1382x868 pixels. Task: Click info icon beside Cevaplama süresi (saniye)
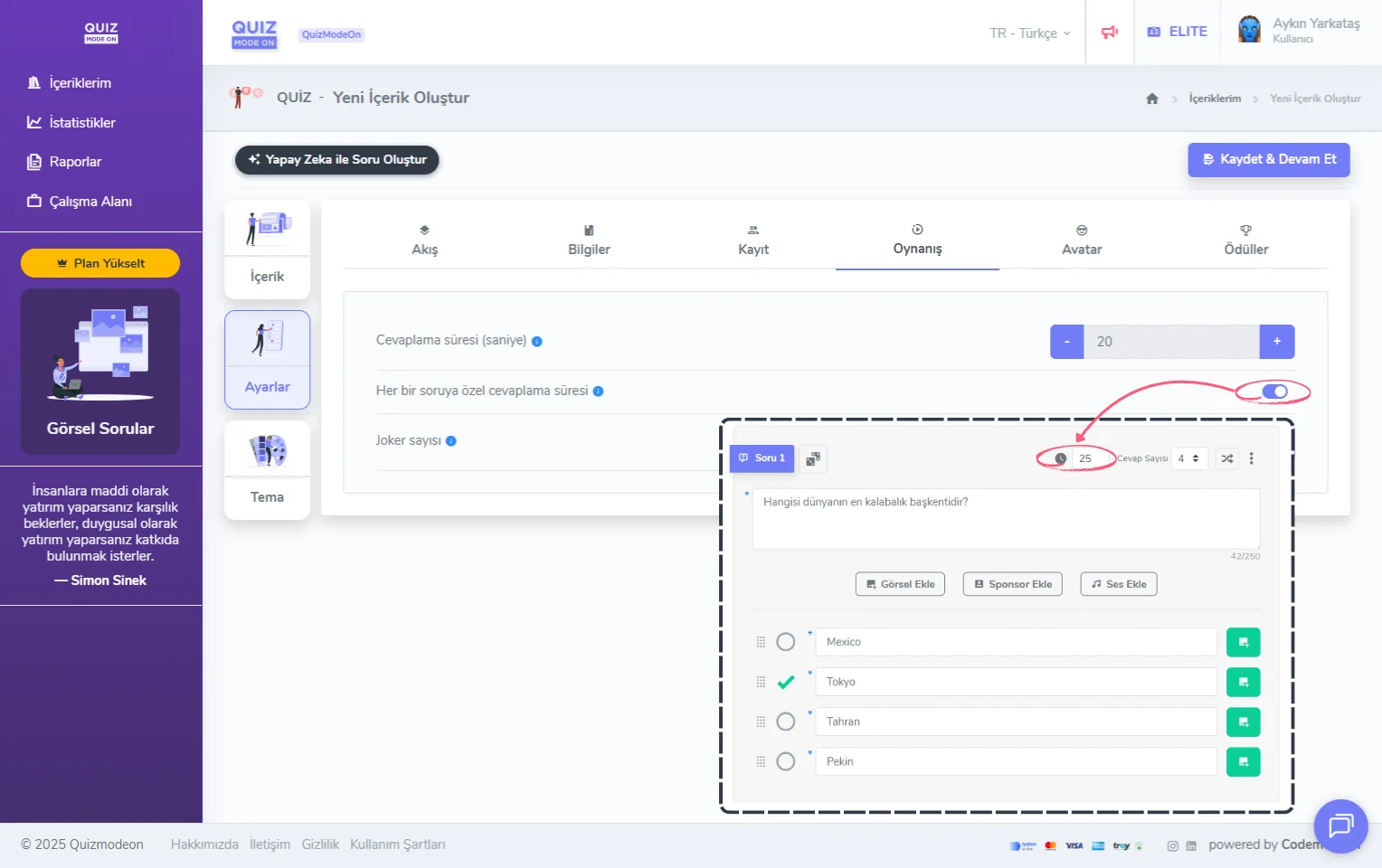(536, 342)
